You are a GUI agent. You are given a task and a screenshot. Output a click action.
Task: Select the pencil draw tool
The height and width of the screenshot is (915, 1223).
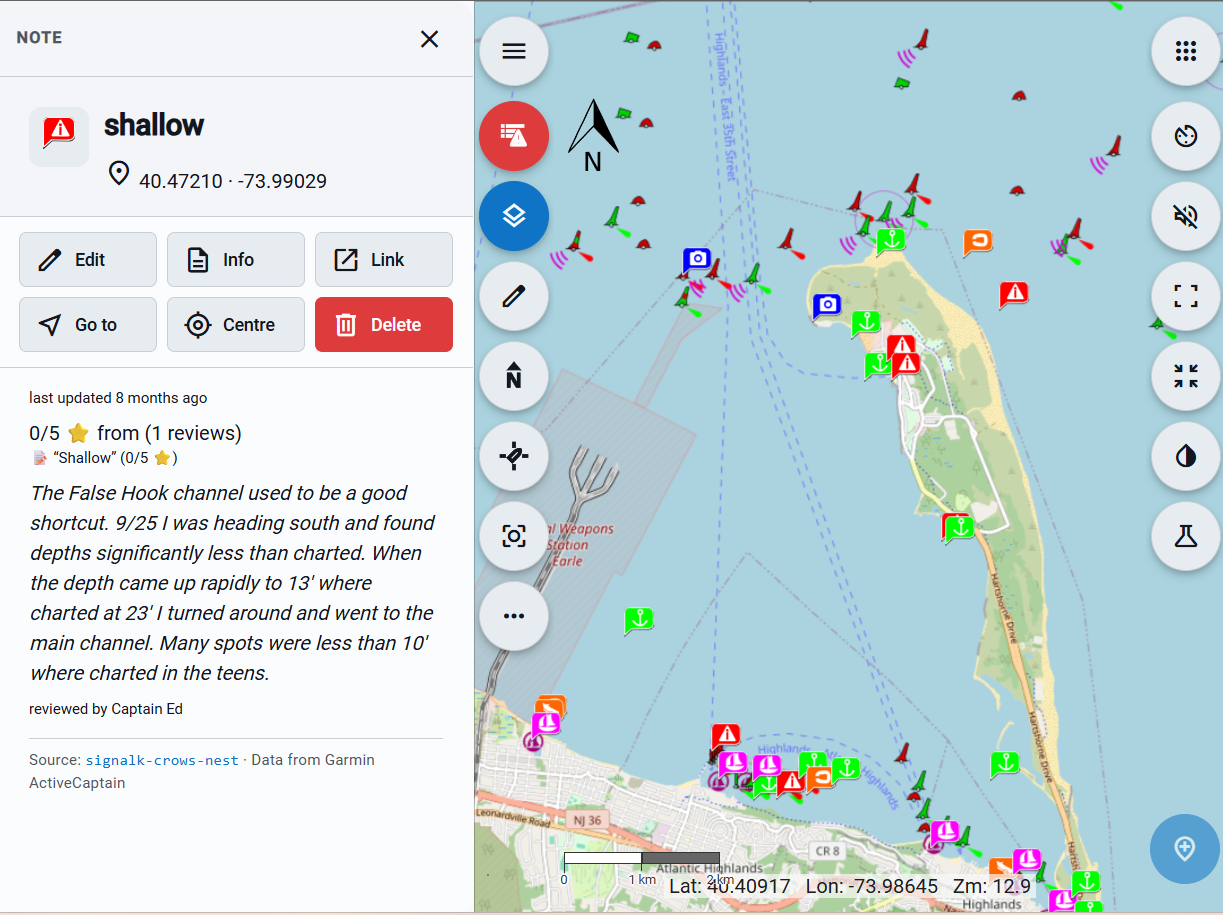[514, 296]
